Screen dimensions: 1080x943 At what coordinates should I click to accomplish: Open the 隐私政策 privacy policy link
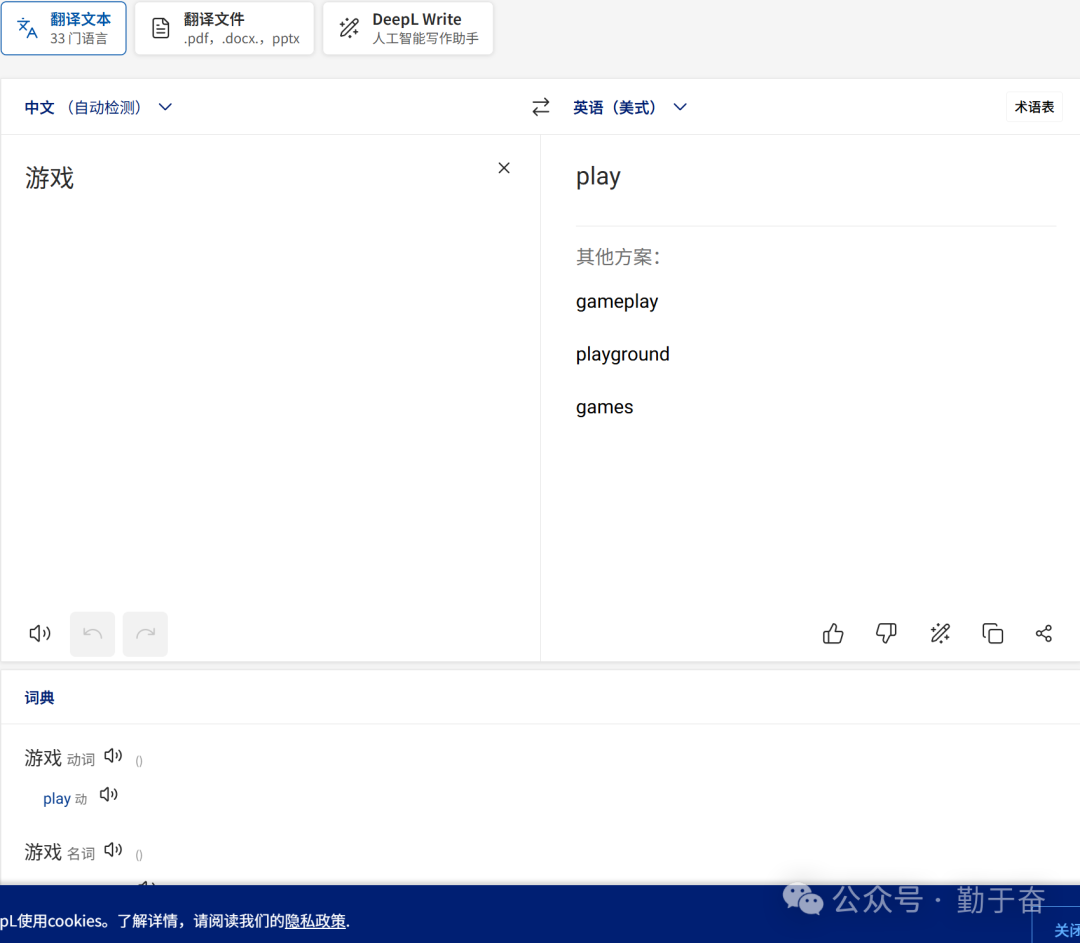click(315, 921)
